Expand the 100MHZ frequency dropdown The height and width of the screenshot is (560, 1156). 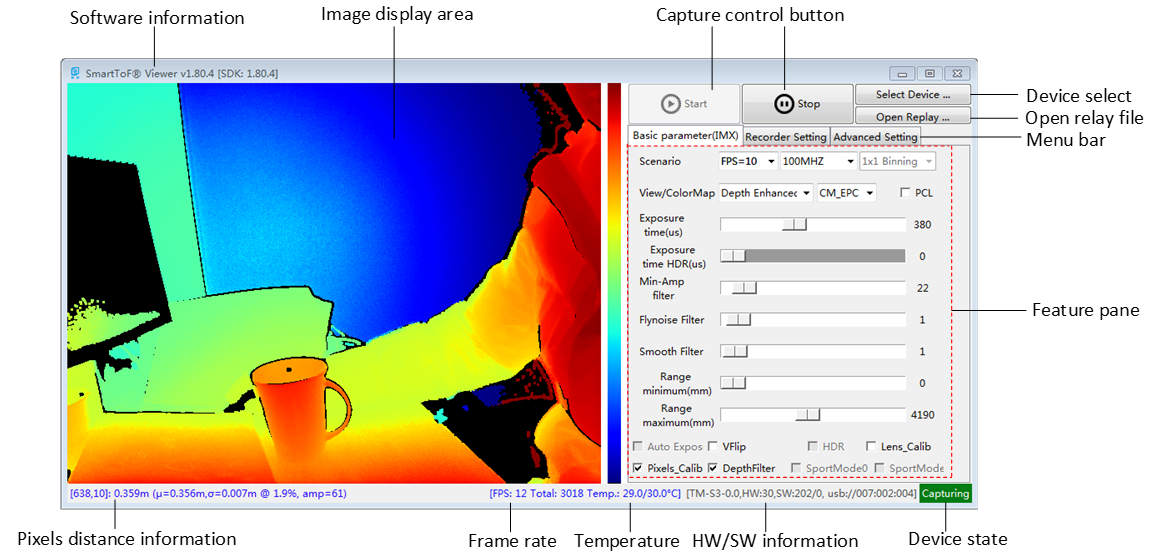point(818,161)
